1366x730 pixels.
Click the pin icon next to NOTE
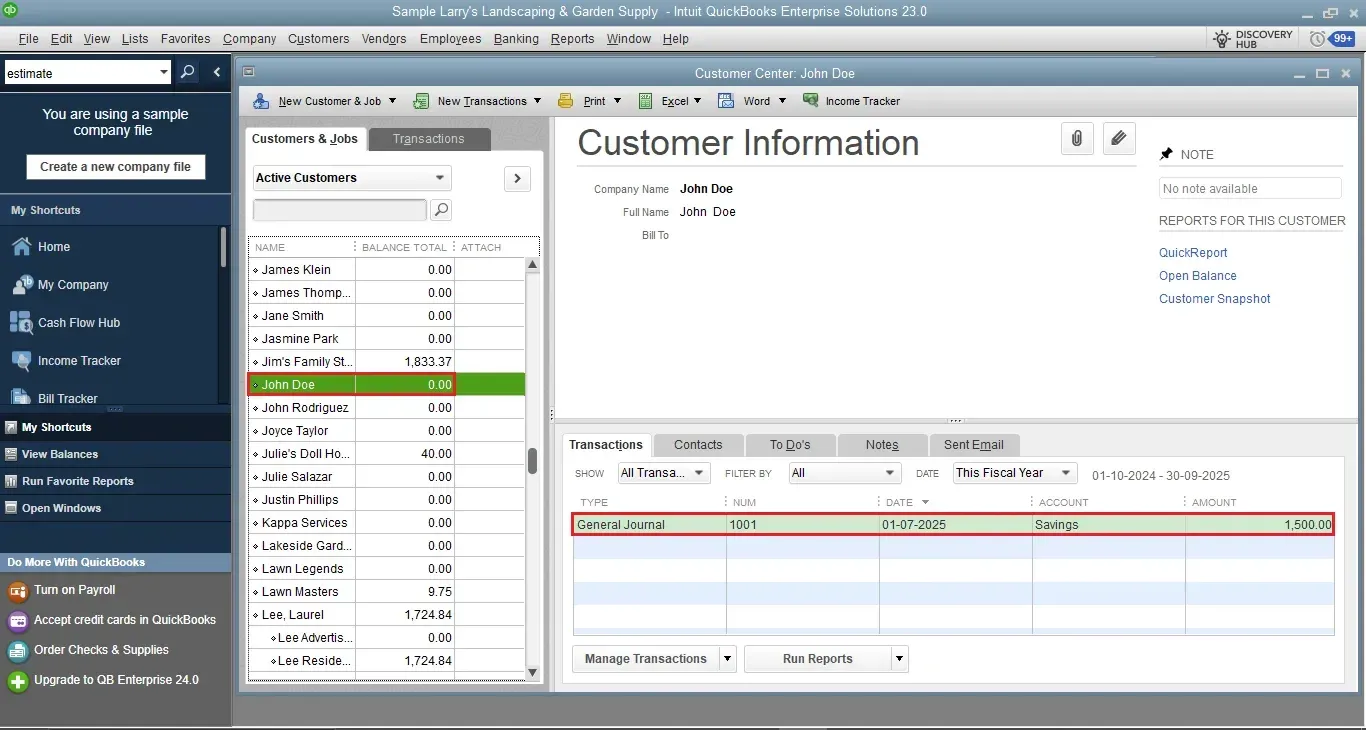(x=1166, y=154)
